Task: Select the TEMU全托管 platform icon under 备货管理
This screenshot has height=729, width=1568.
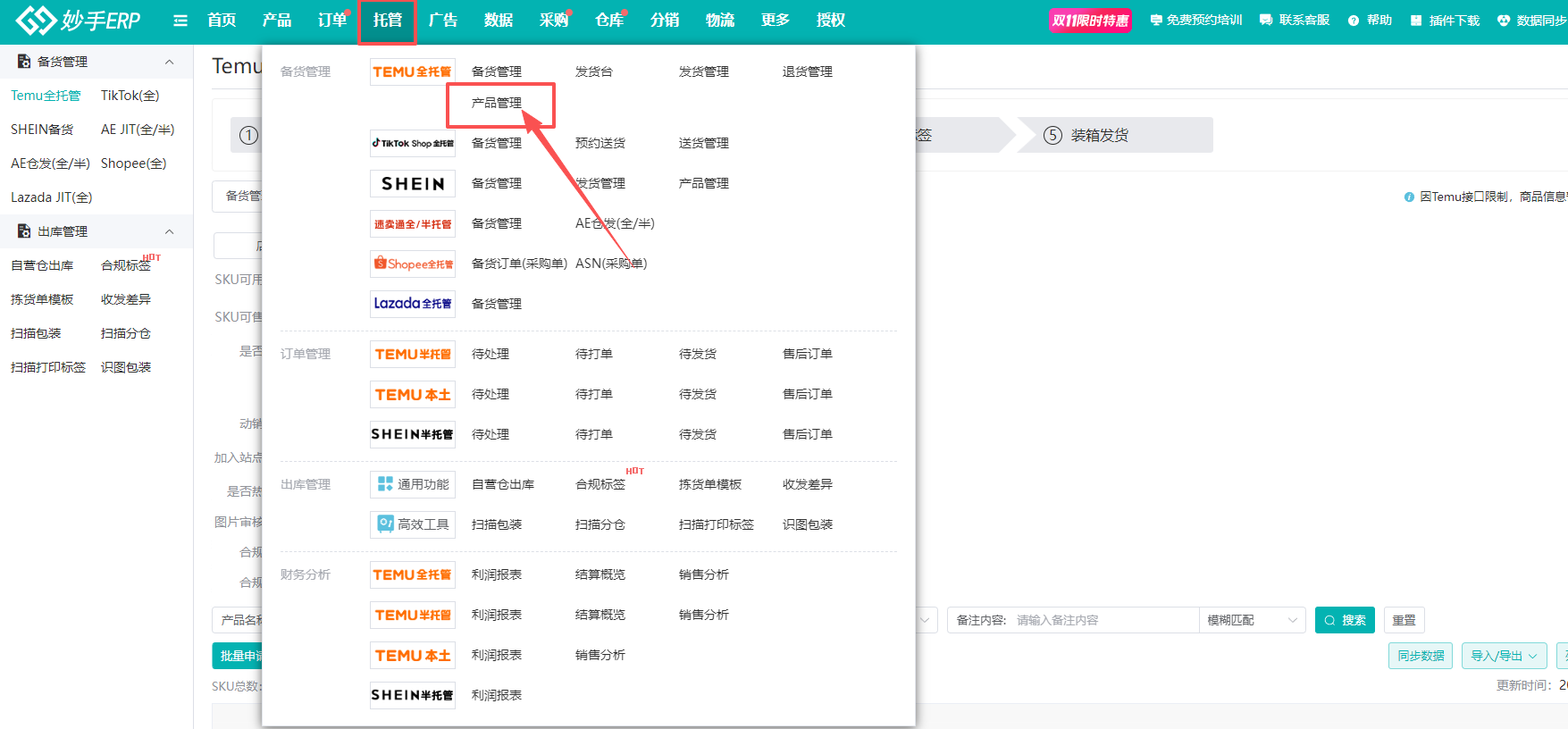Action: pyautogui.click(x=412, y=71)
